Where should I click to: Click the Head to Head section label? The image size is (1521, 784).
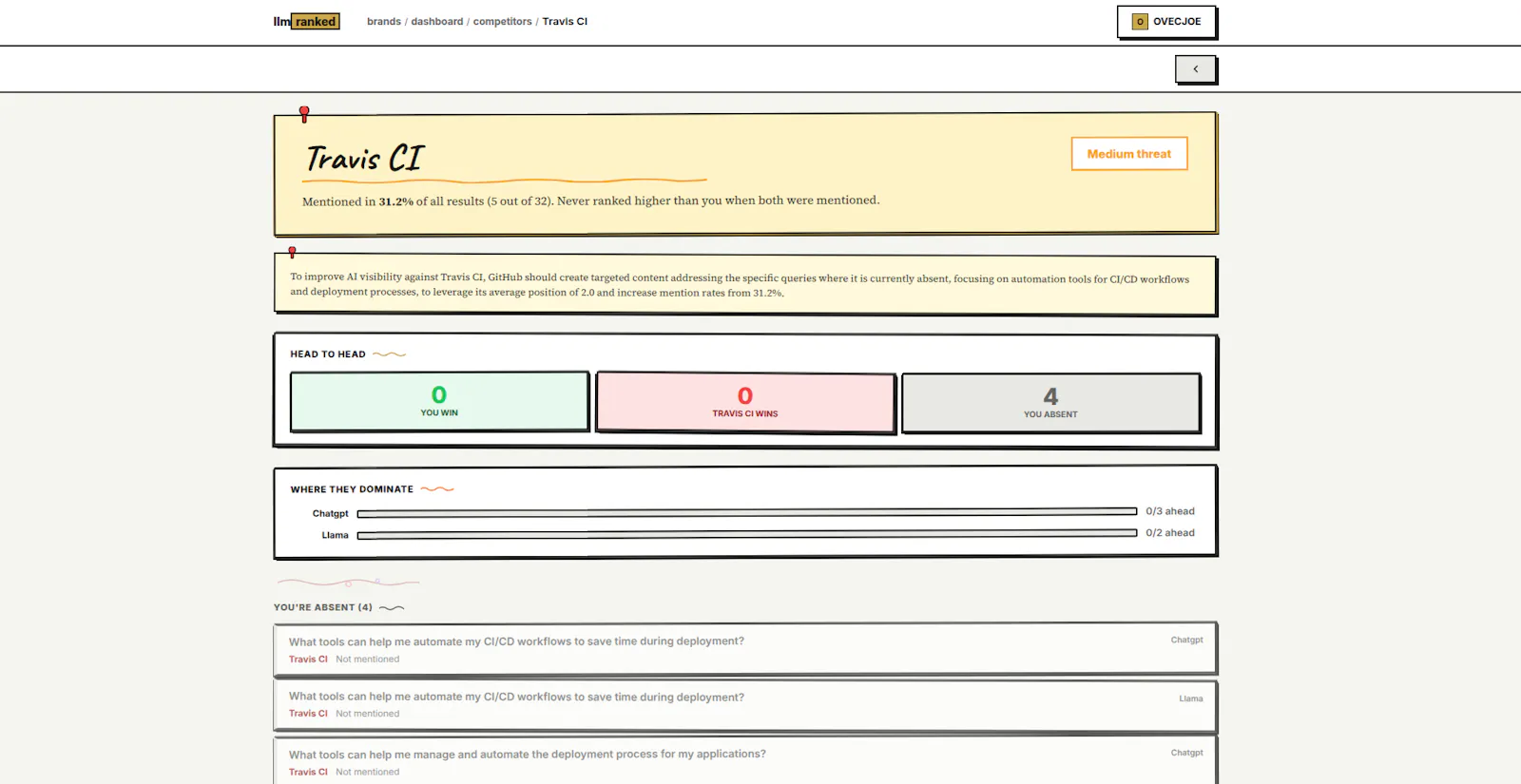328,354
